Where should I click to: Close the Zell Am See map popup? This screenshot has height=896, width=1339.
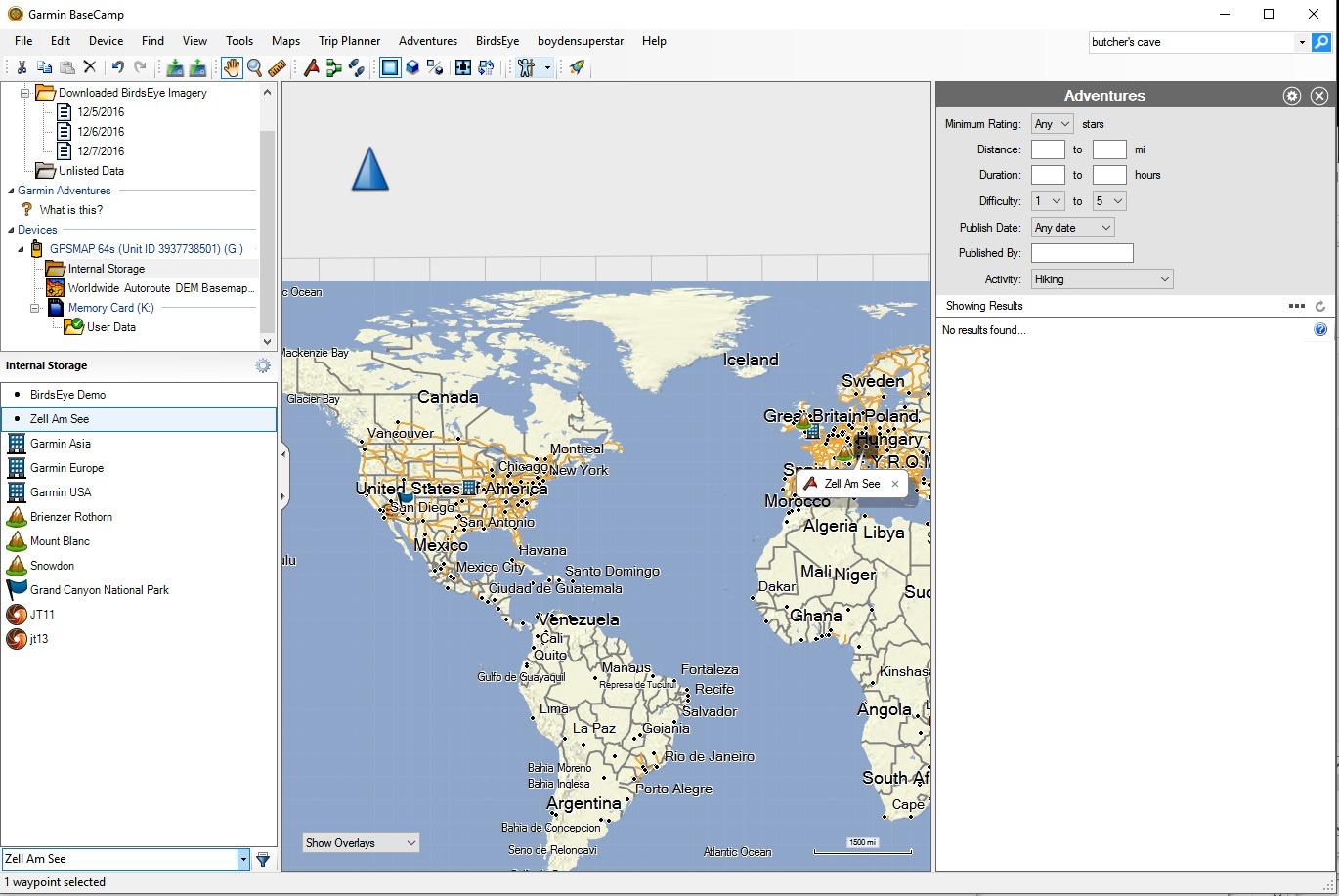894,484
